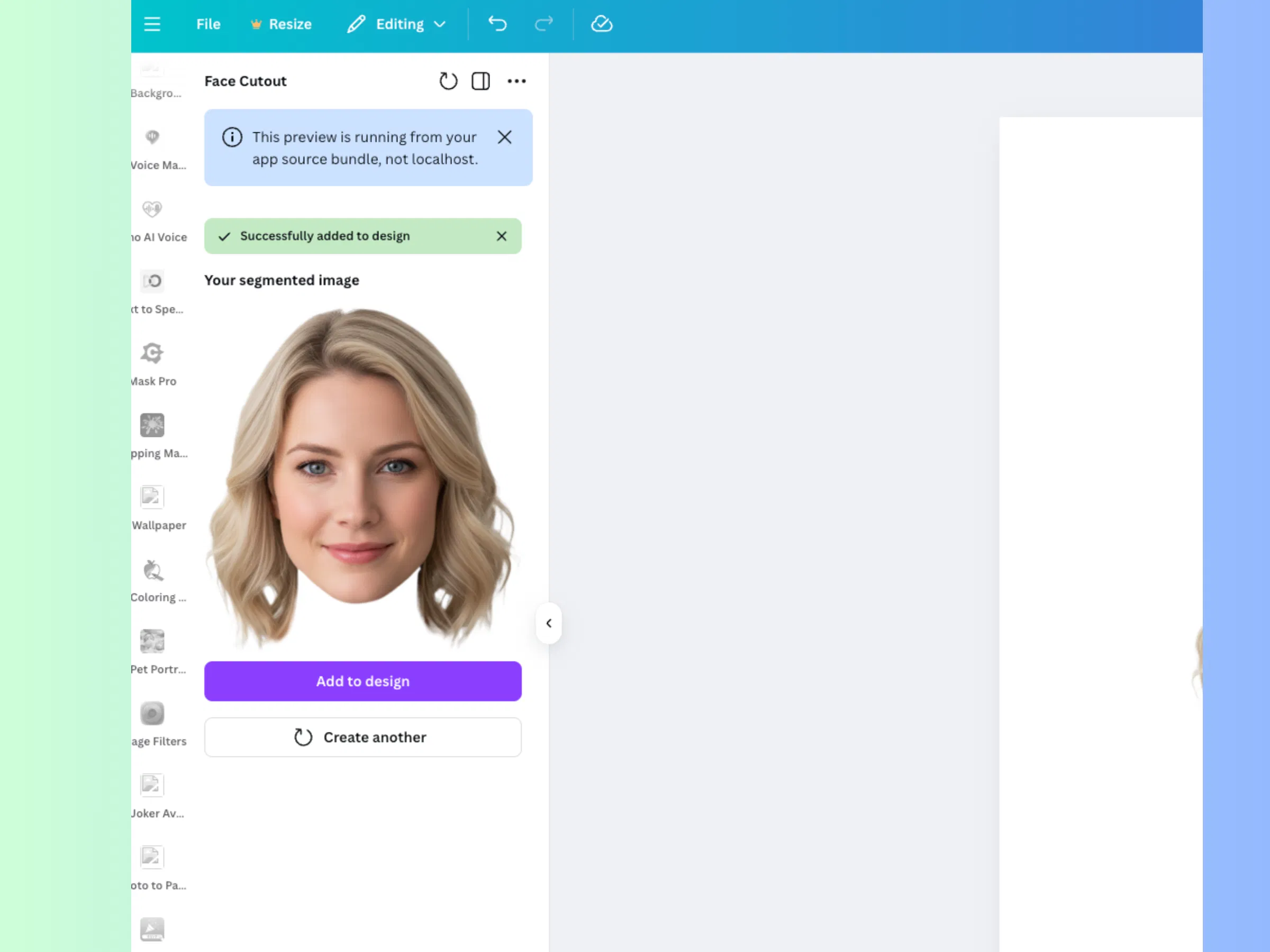This screenshot has width=1270, height=952.
Task: Open the Backgro... sidebar app
Action: [156, 80]
